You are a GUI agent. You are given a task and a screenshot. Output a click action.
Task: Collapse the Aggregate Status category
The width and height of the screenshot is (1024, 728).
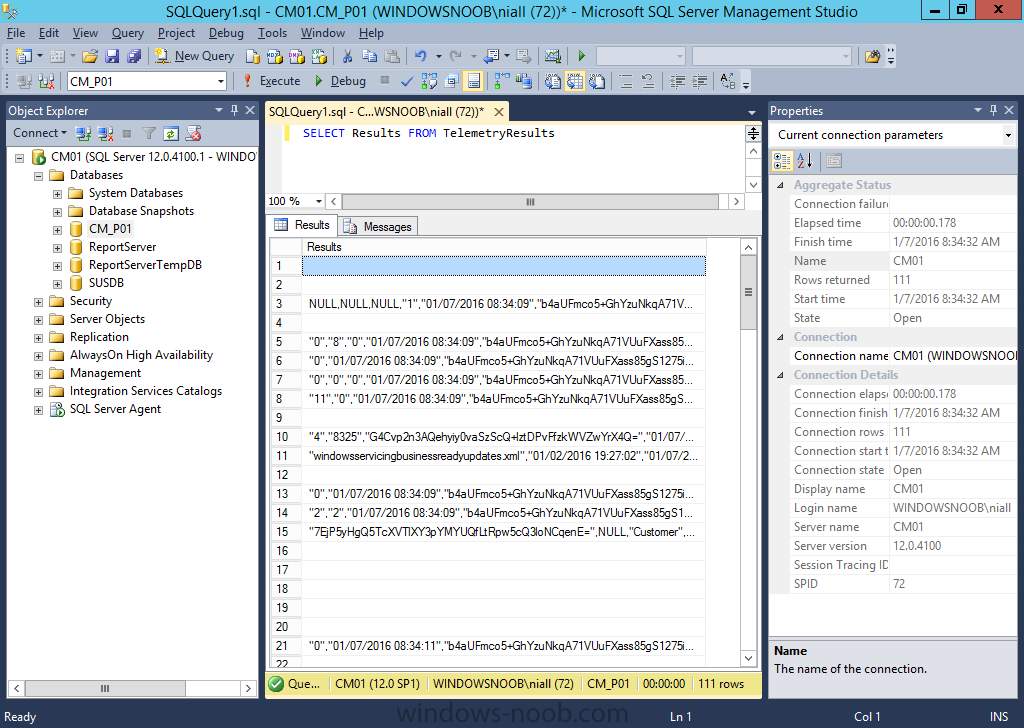[x=780, y=185]
